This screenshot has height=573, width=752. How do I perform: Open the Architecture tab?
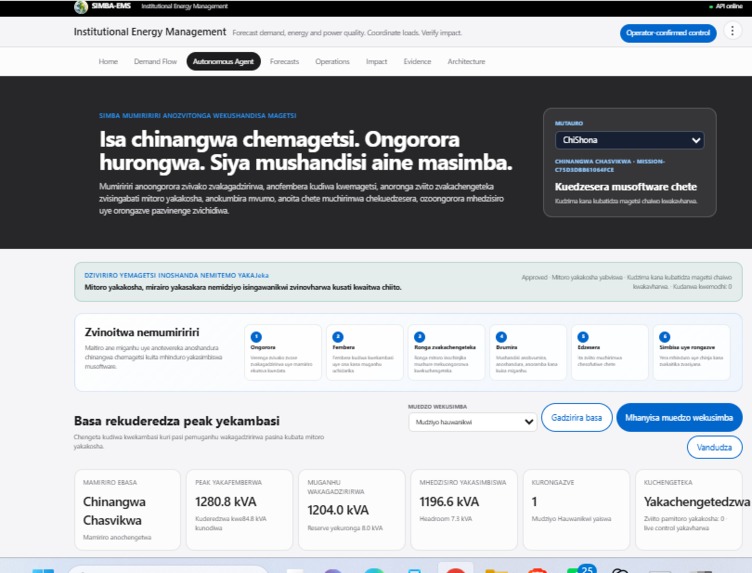click(x=466, y=61)
